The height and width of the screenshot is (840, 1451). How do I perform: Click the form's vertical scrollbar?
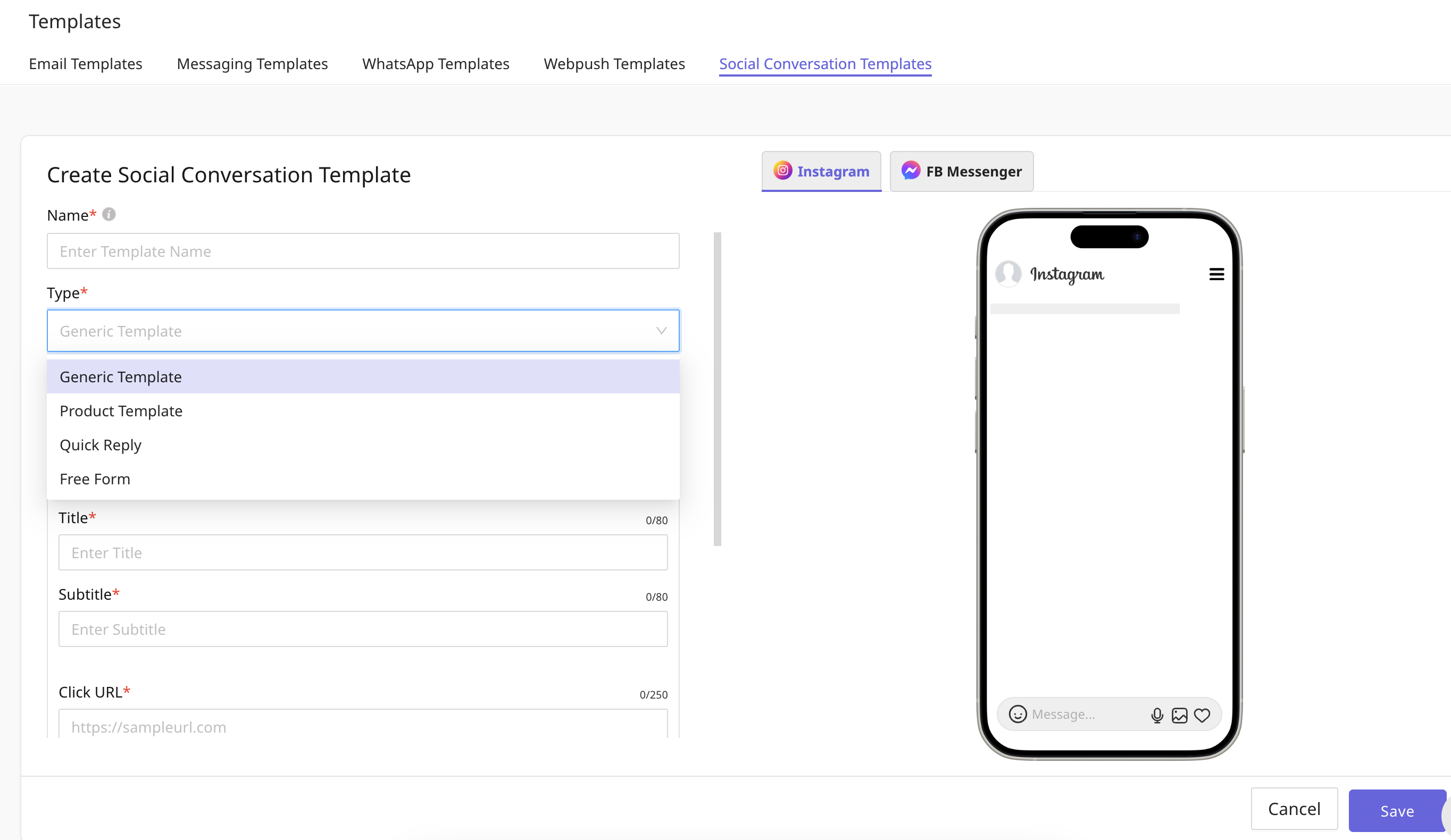(717, 389)
